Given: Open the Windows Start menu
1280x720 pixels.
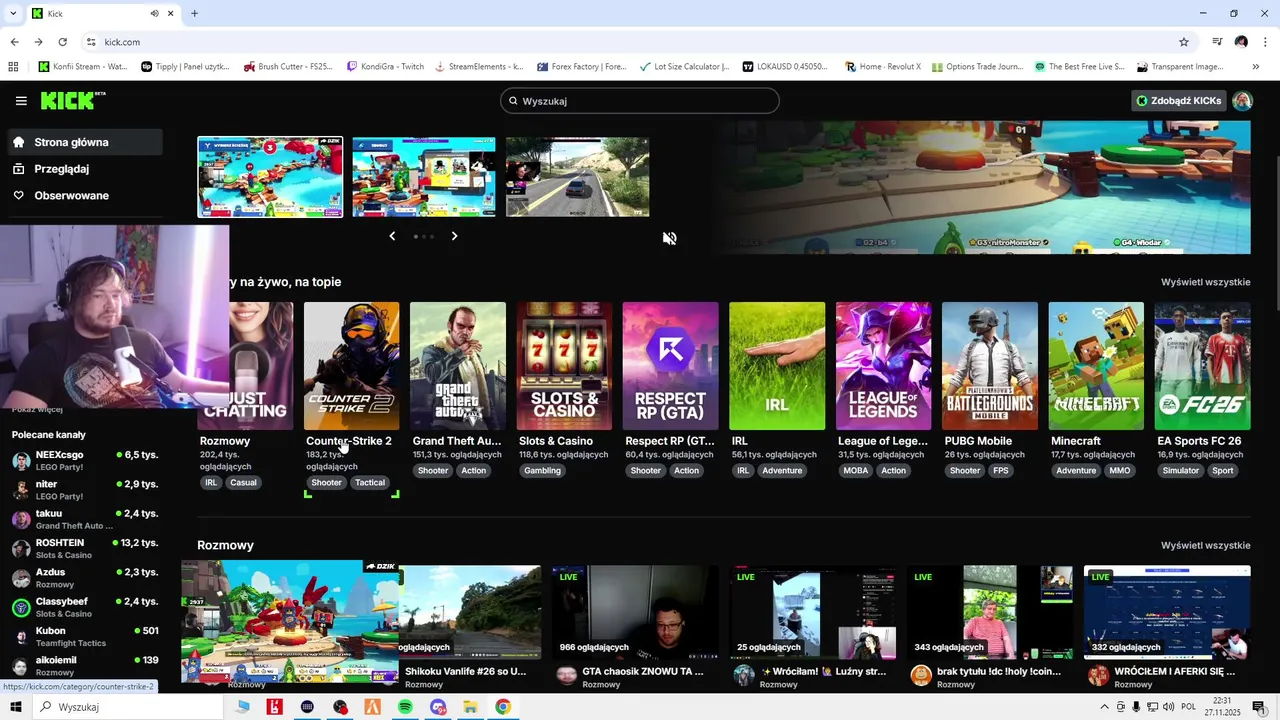Looking at the screenshot, I should [x=16, y=707].
